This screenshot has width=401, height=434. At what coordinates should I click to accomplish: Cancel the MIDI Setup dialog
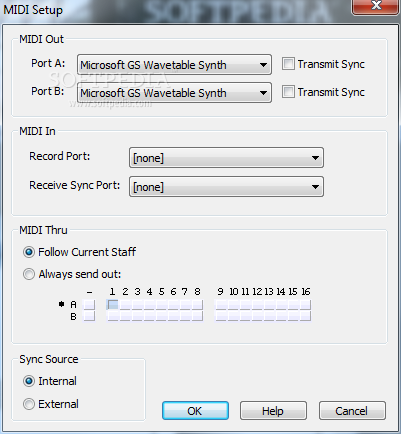[352, 411]
